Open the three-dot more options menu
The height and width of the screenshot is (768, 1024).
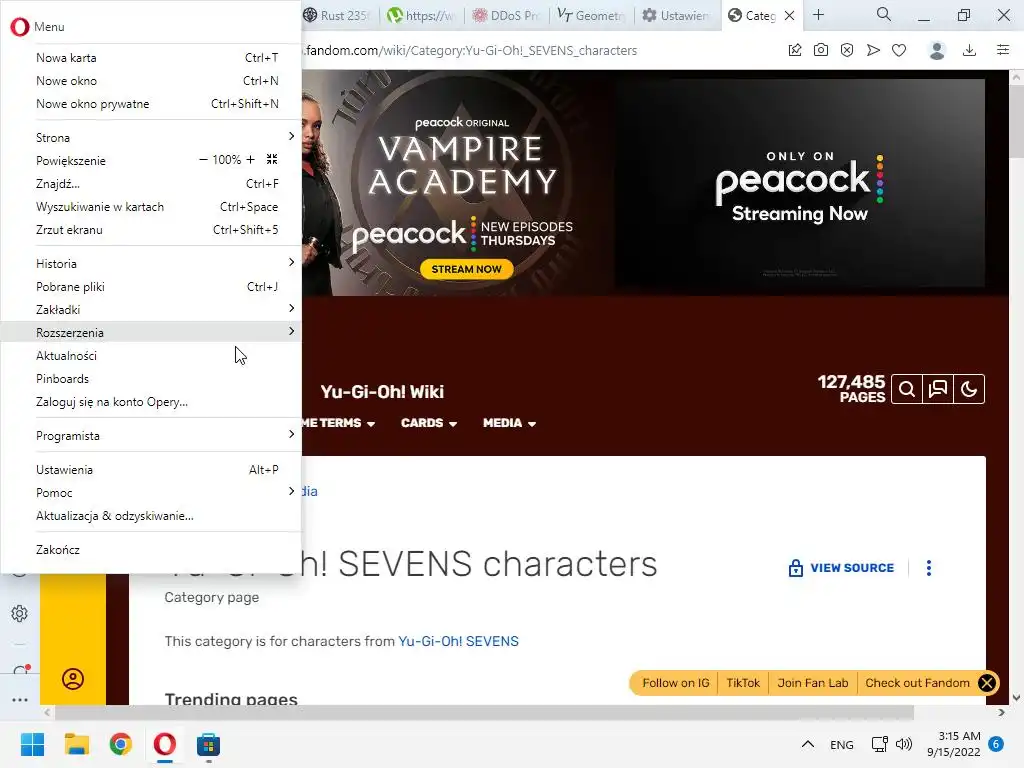[929, 568]
